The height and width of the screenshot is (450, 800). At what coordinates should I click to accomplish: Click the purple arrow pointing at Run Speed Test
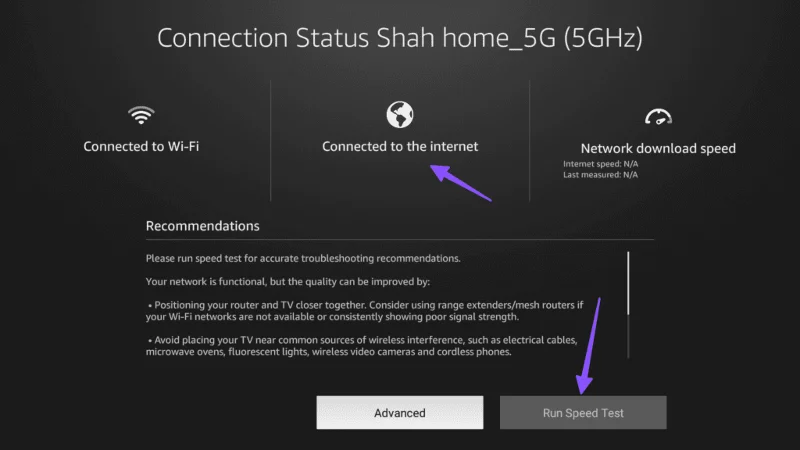click(x=589, y=346)
